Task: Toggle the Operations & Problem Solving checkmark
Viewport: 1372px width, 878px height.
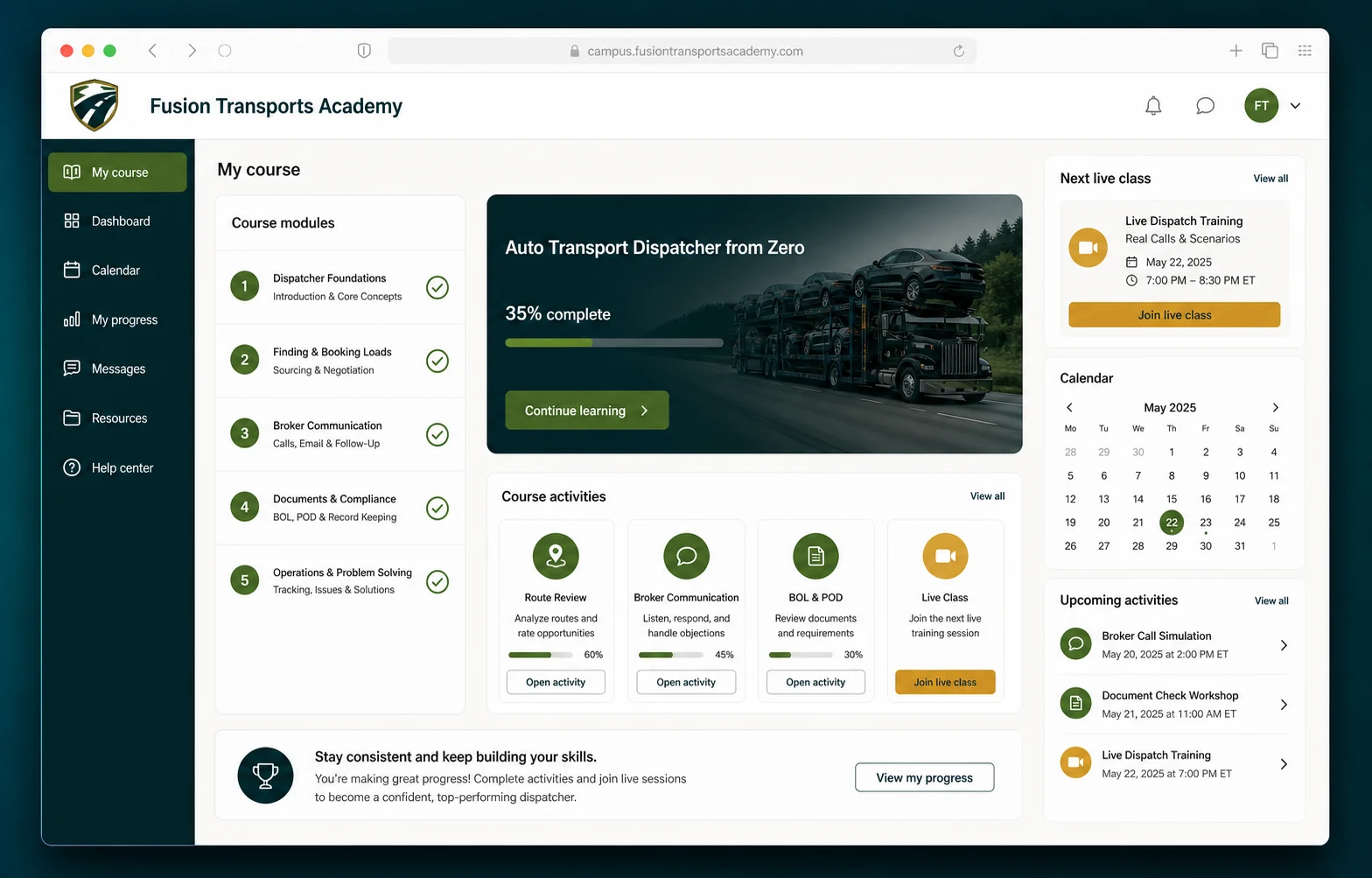Action: click(x=437, y=581)
